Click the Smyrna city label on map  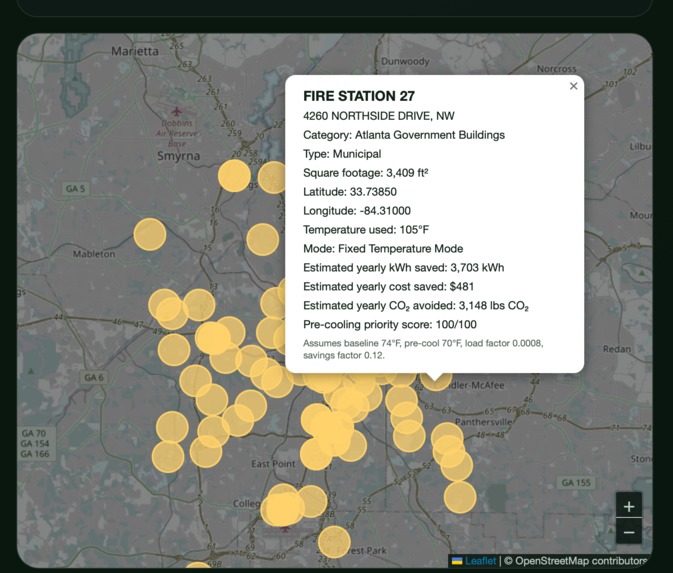pyautogui.click(x=178, y=156)
